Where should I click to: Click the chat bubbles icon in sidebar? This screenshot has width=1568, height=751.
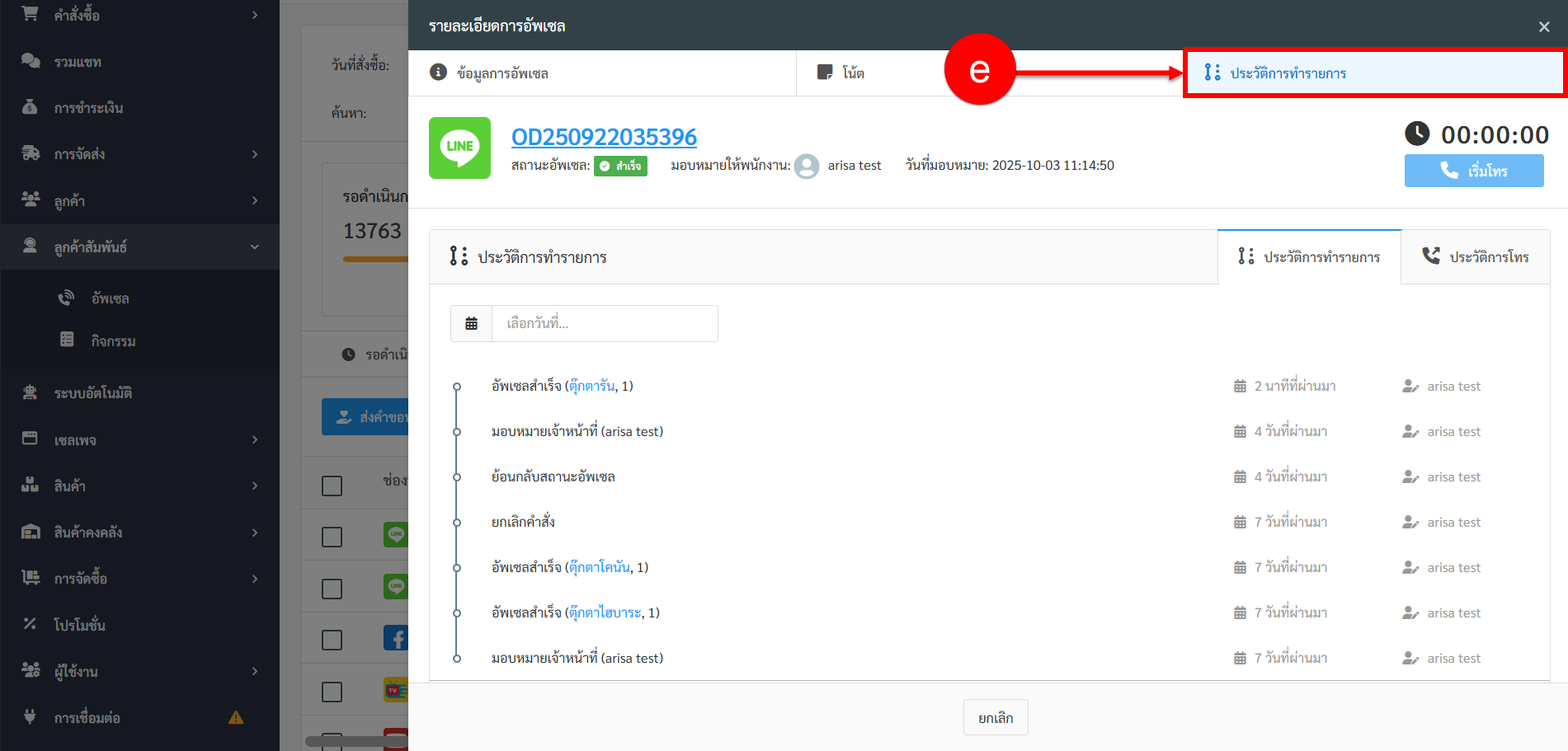[30, 61]
